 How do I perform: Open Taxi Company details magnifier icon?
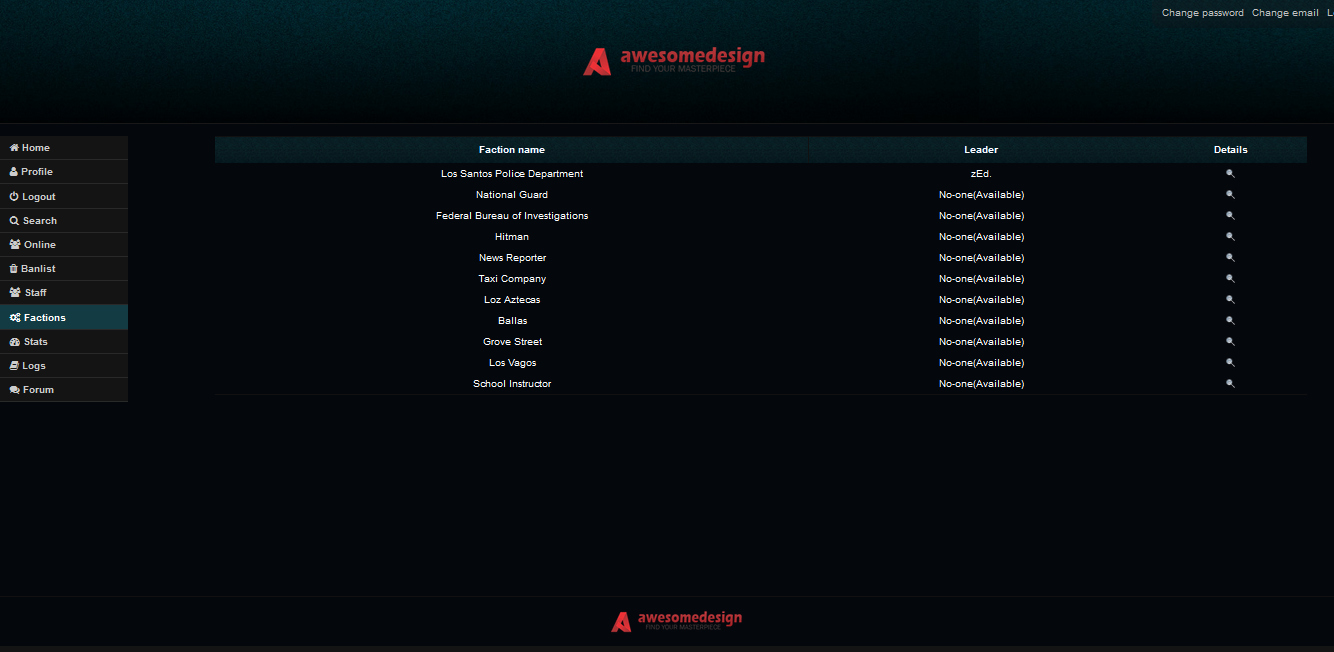(1230, 279)
